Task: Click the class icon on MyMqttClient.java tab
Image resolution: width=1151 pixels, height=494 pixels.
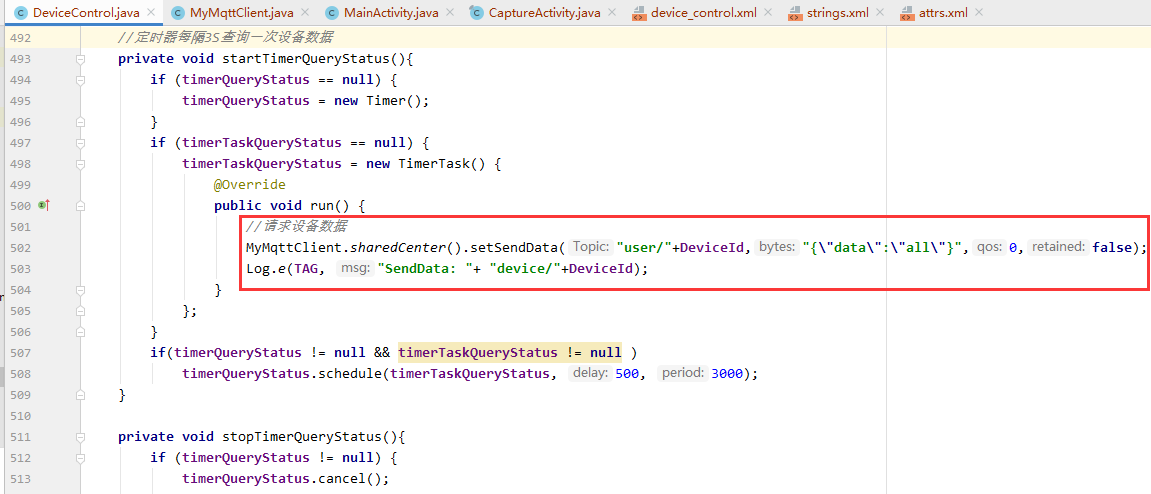Action: 178,12
